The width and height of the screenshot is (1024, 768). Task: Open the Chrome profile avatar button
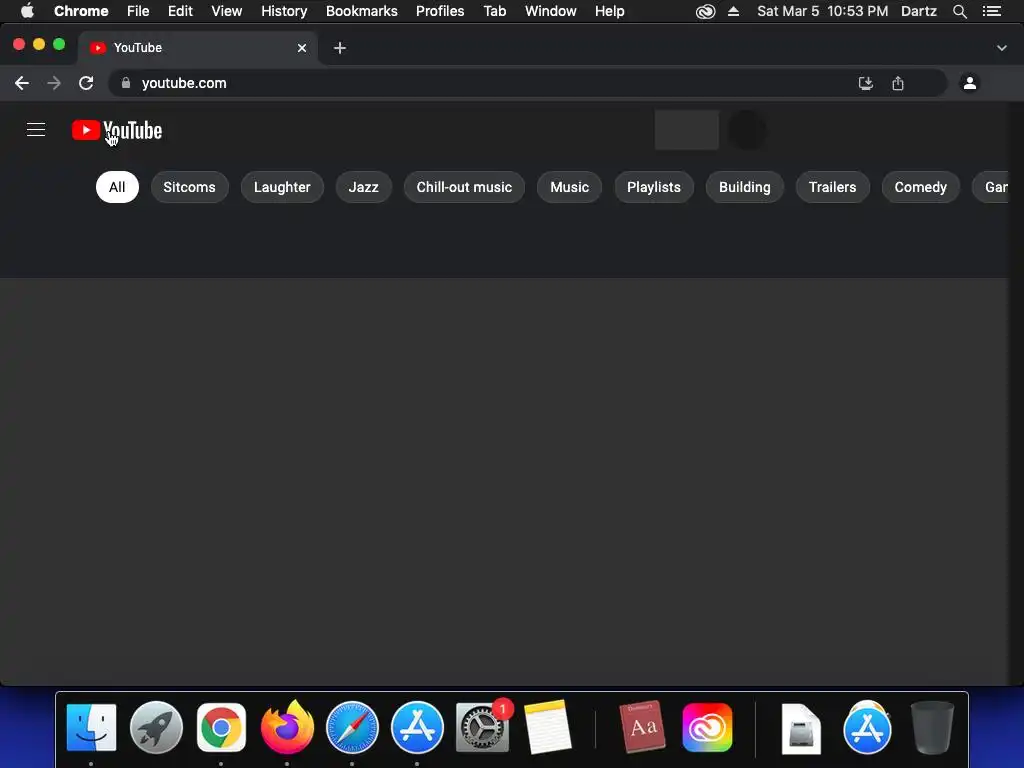click(x=970, y=83)
